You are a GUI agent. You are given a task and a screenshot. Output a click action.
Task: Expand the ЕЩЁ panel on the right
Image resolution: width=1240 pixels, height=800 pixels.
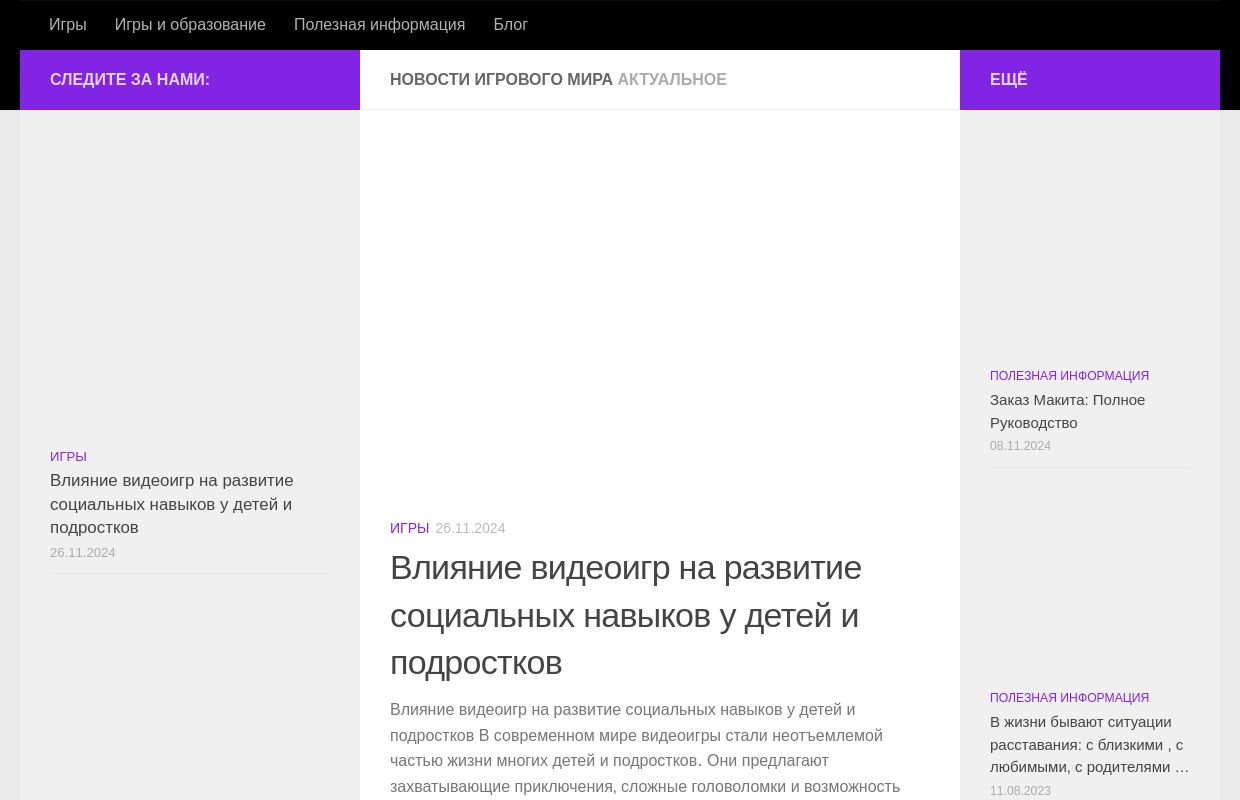tap(1008, 79)
